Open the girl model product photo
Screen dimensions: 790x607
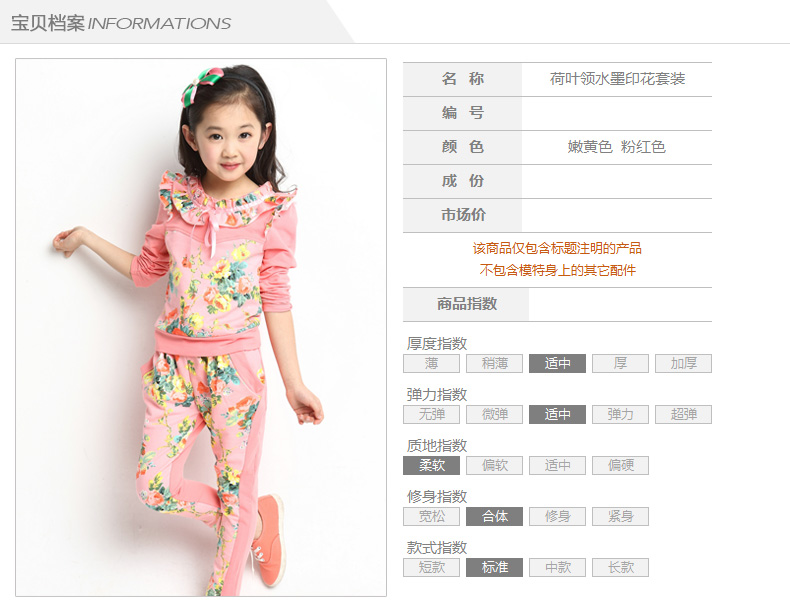[x=201, y=327]
